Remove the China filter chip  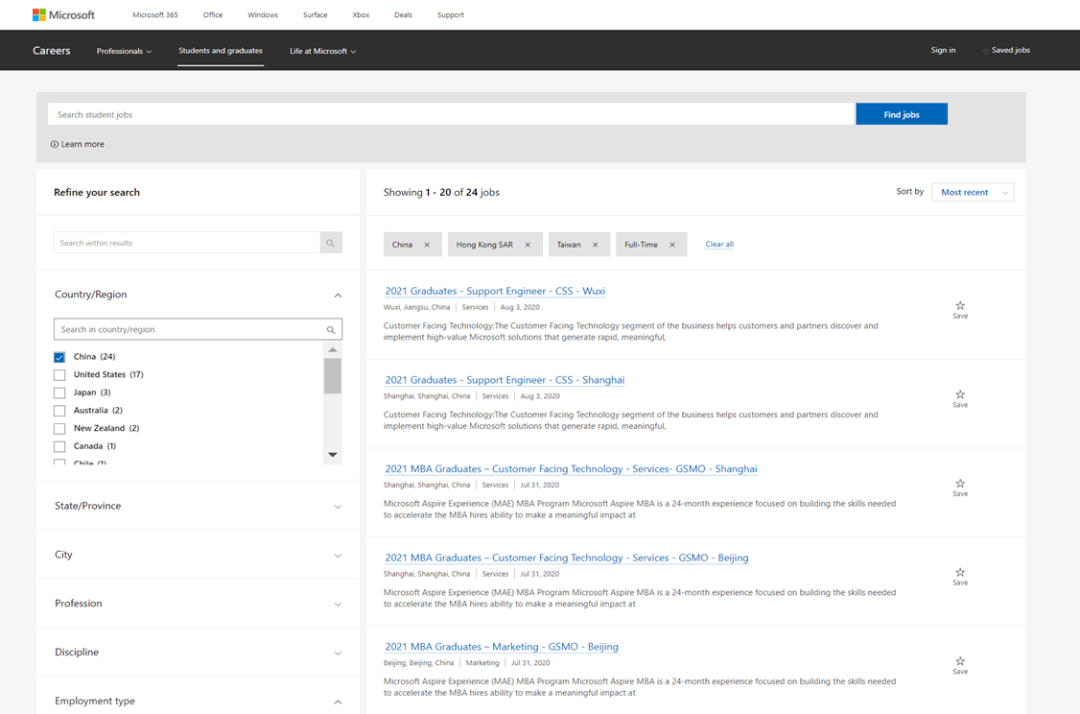point(427,244)
